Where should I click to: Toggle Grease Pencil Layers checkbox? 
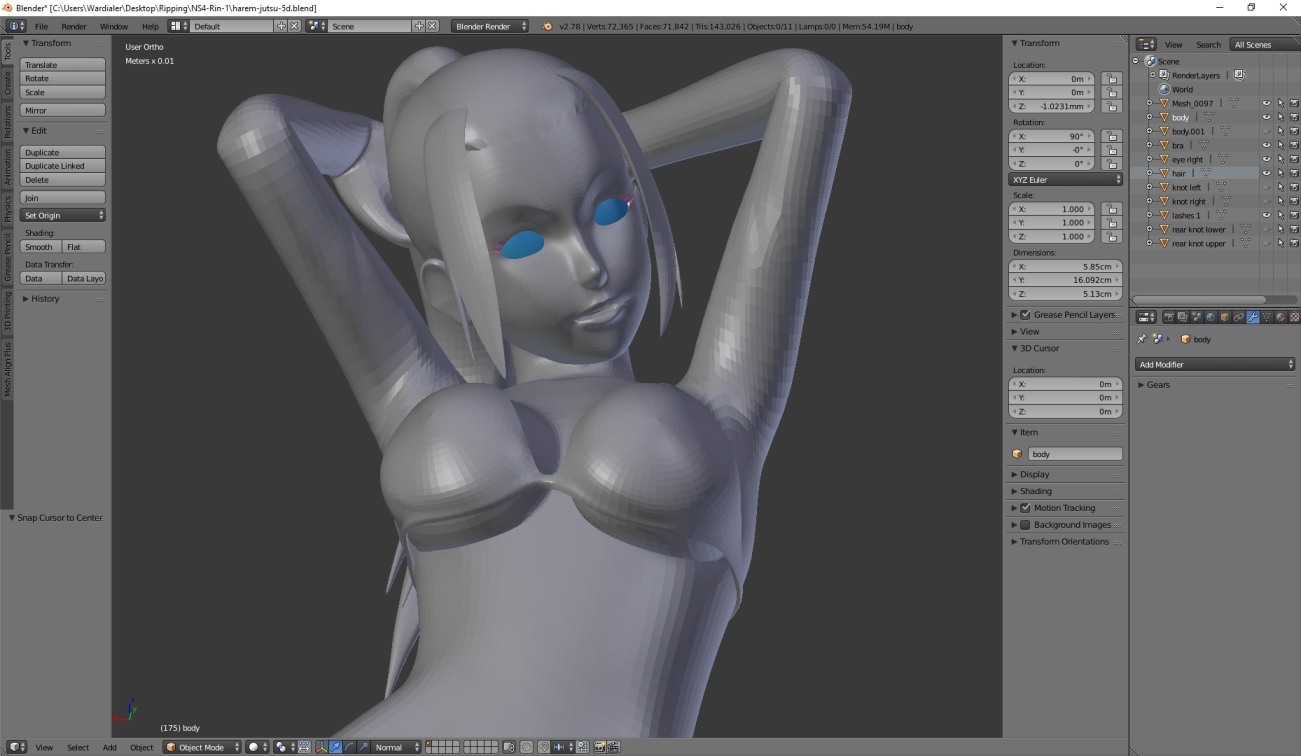click(1025, 314)
